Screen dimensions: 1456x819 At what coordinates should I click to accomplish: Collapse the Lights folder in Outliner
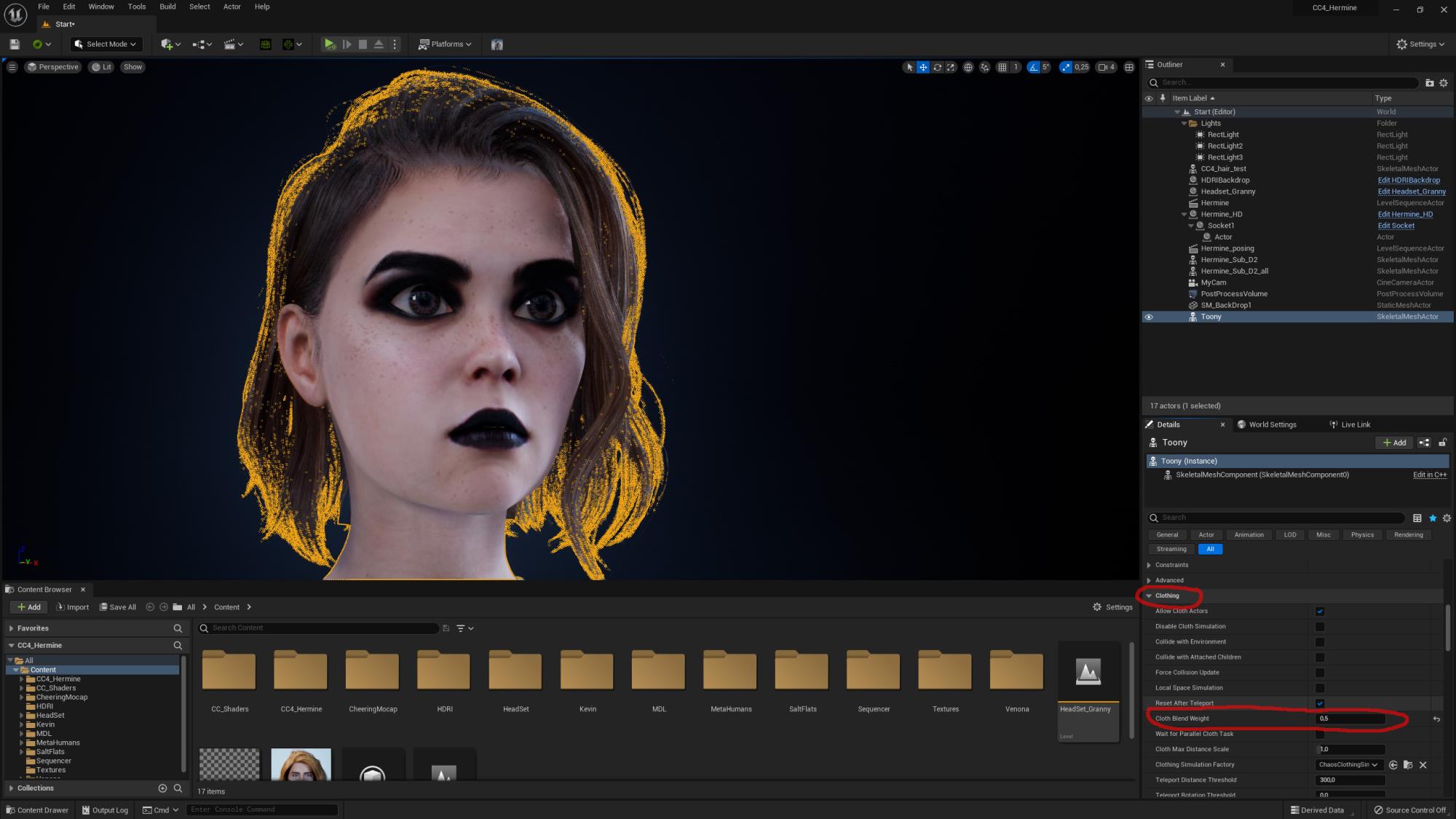(x=1184, y=124)
